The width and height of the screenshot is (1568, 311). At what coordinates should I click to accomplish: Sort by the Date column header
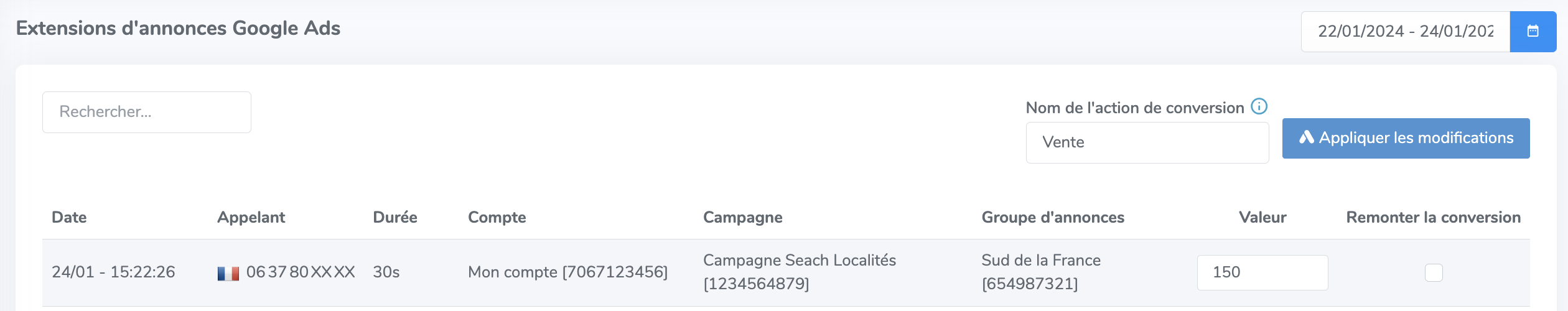tap(69, 217)
